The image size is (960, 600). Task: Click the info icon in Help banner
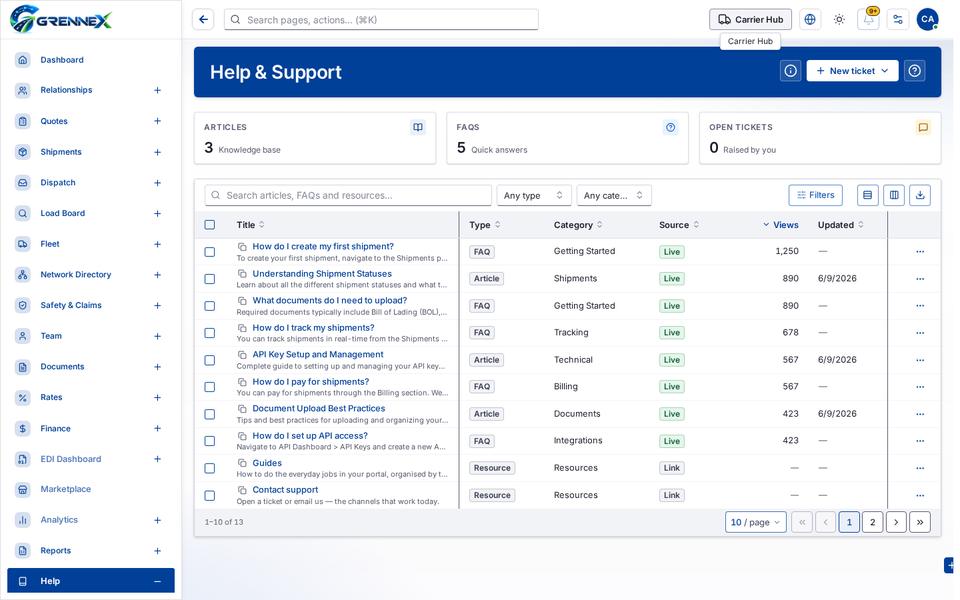tap(790, 71)
